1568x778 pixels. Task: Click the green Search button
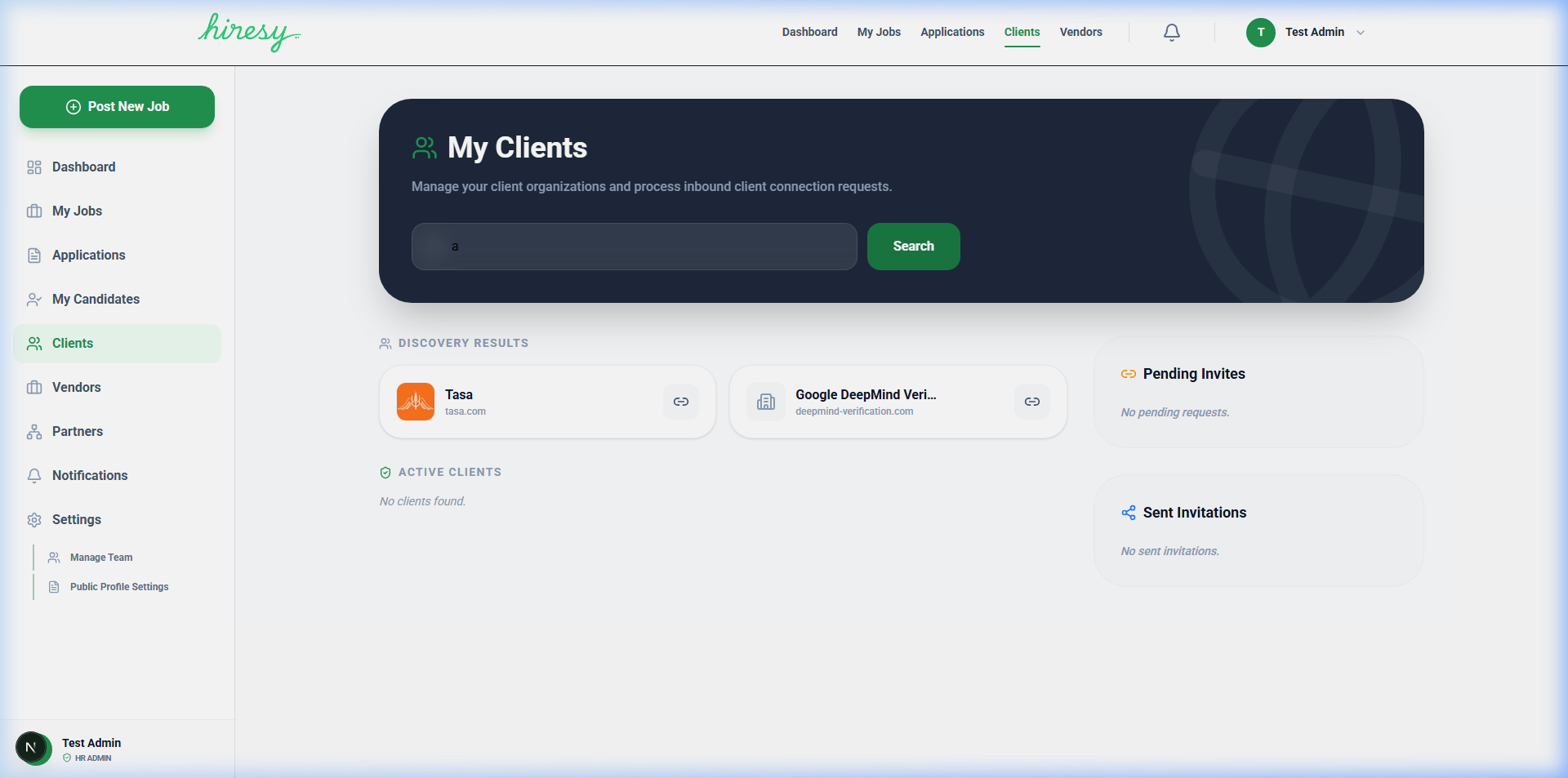913,247
